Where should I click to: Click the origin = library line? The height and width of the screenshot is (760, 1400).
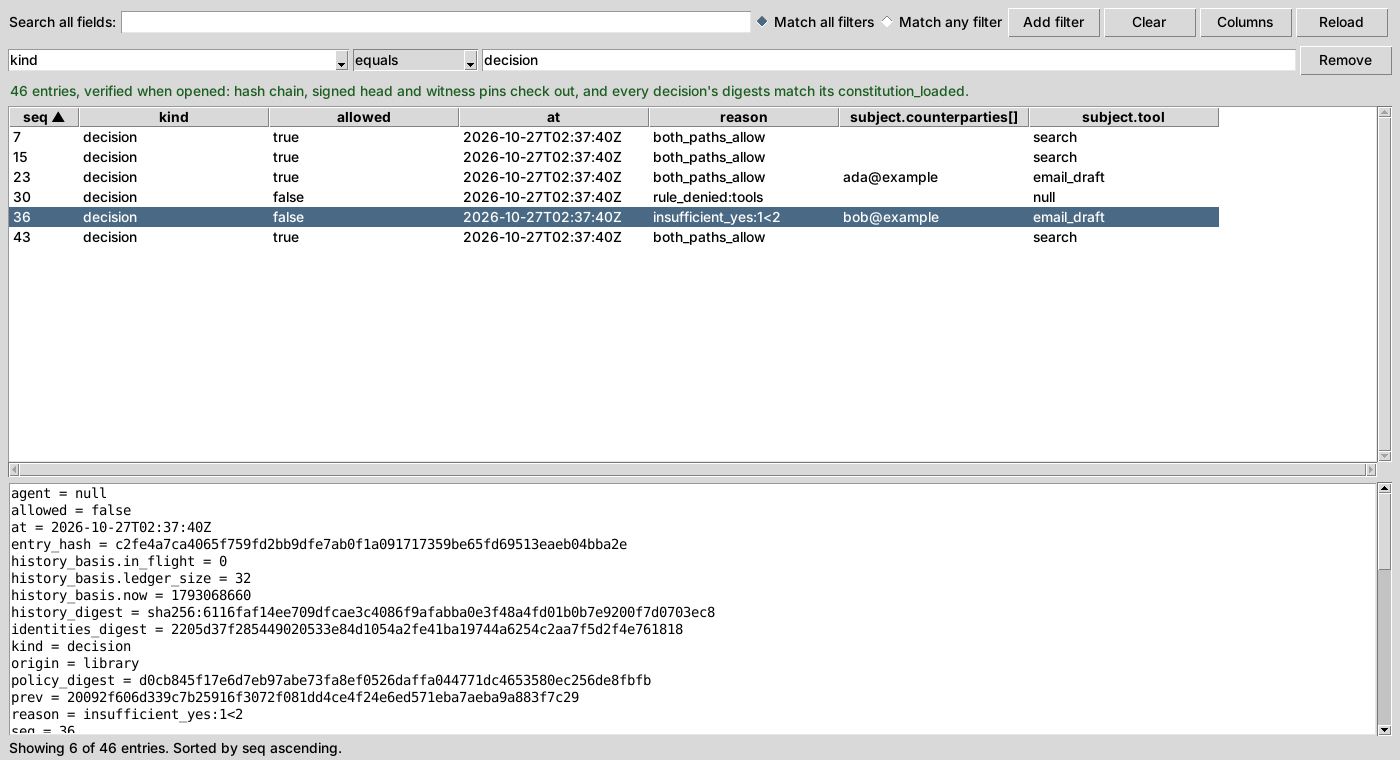(75, 663)
